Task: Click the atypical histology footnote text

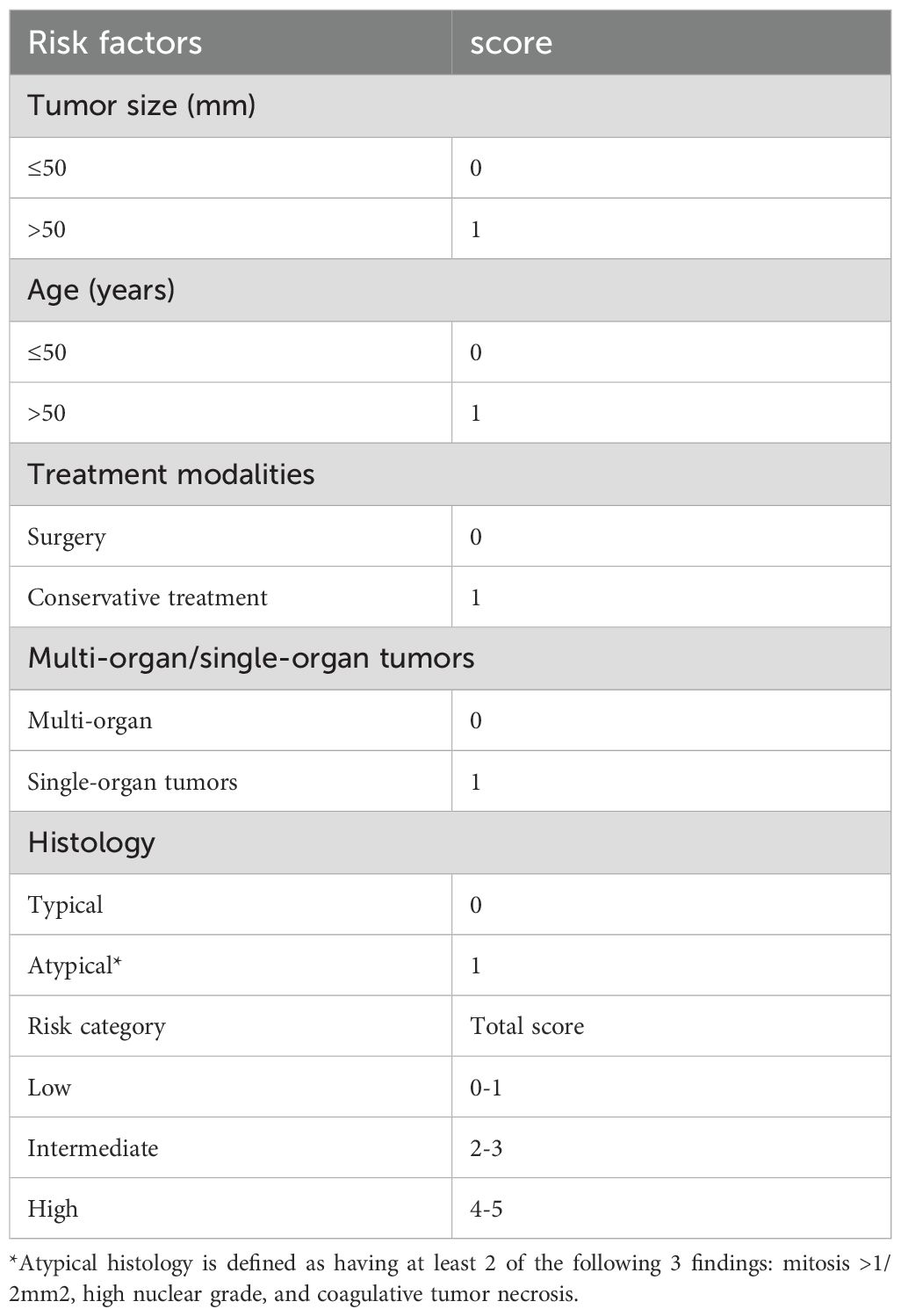Action: [x=450, y=1276]
